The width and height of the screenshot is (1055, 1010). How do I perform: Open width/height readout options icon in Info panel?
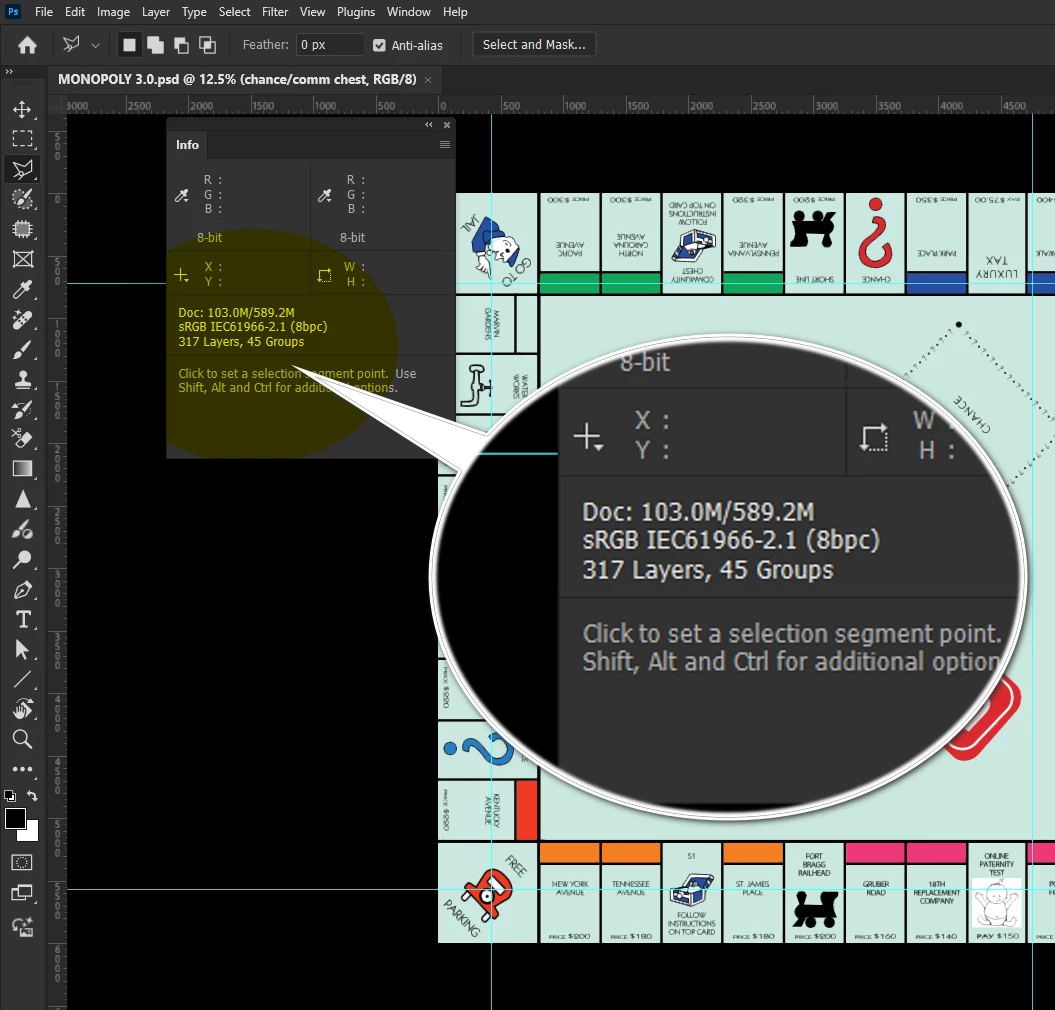point(325,275)
